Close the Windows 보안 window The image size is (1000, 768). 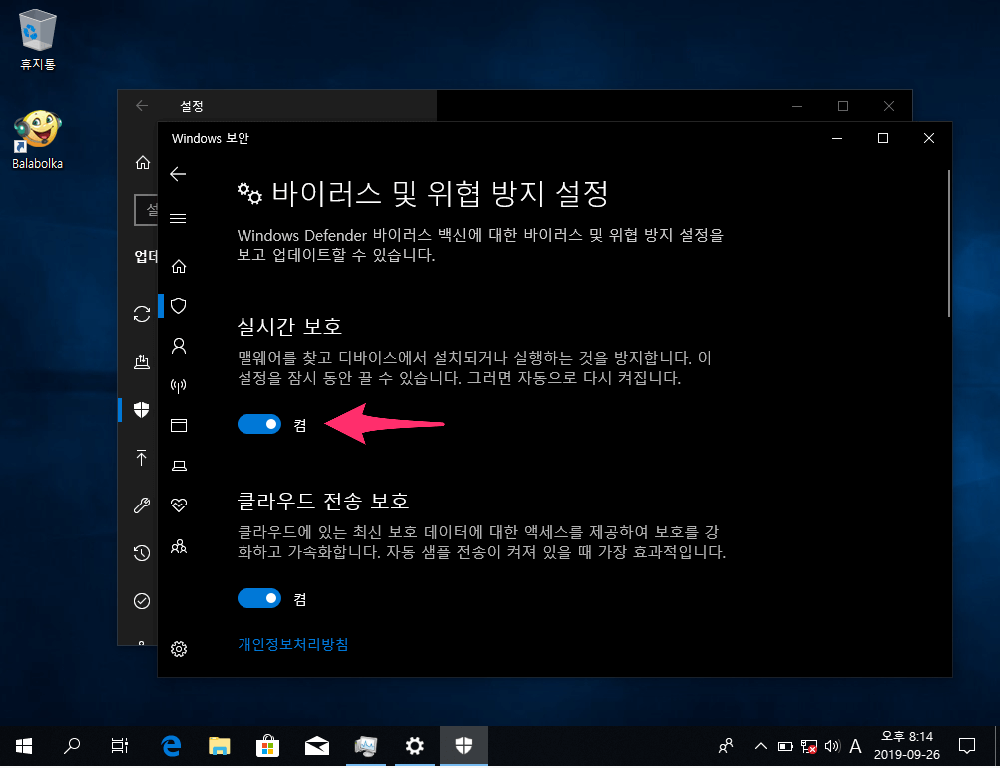click(x=929, y=138)
